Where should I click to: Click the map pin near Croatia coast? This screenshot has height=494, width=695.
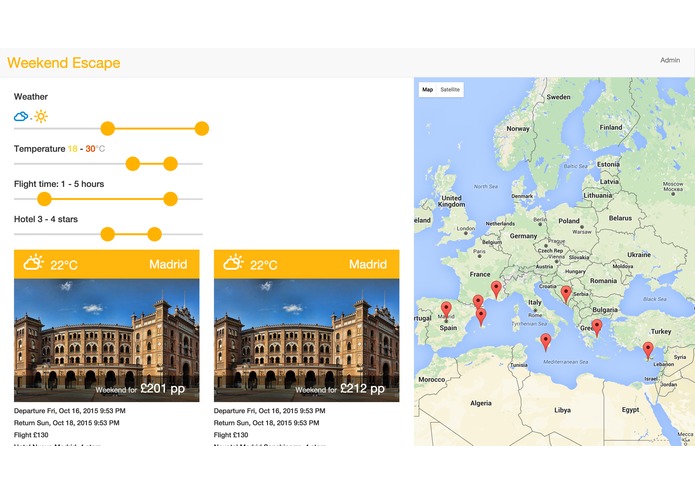click(566, 295)
